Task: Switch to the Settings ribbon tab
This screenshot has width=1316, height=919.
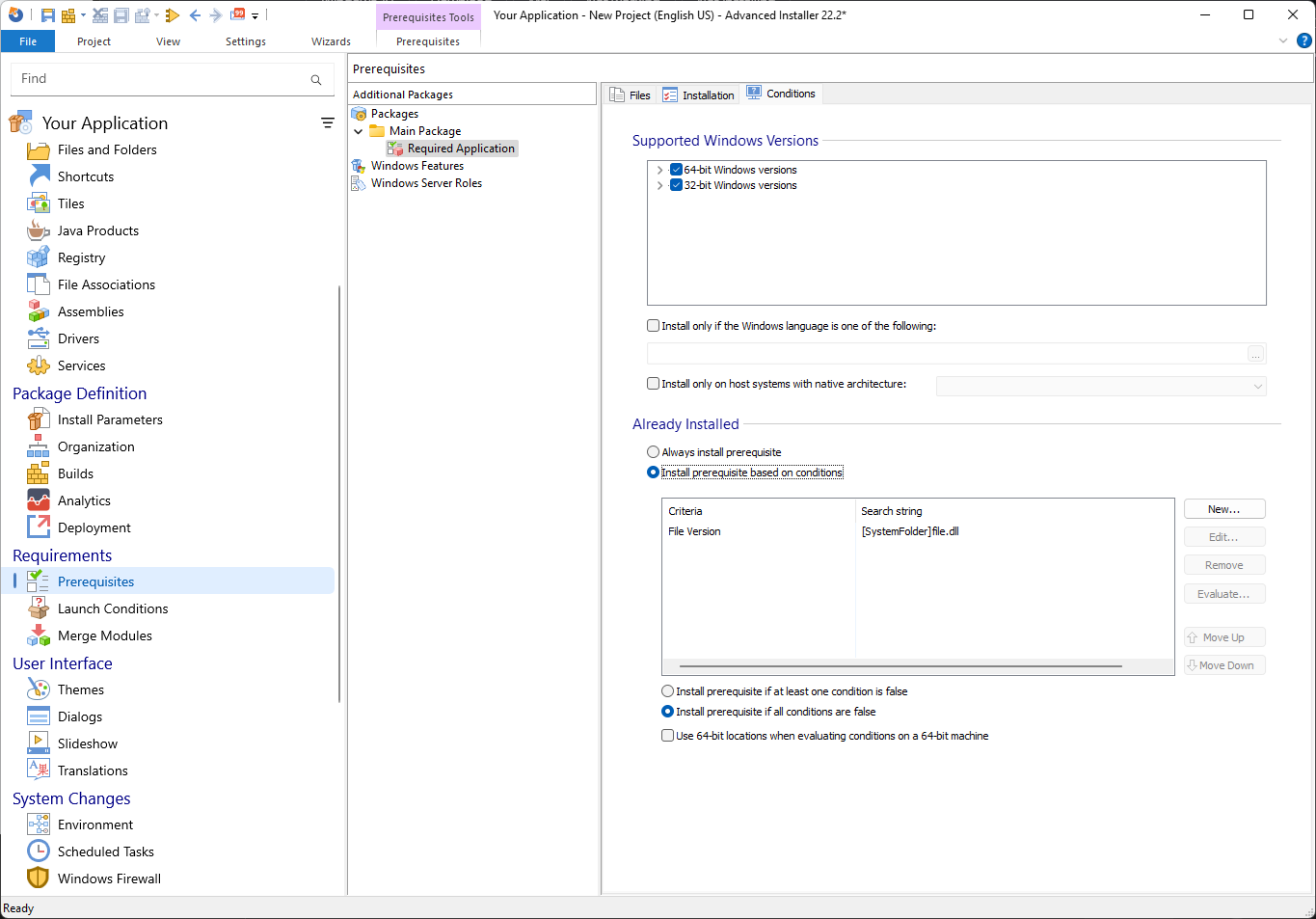Action: tap(246, 41)
